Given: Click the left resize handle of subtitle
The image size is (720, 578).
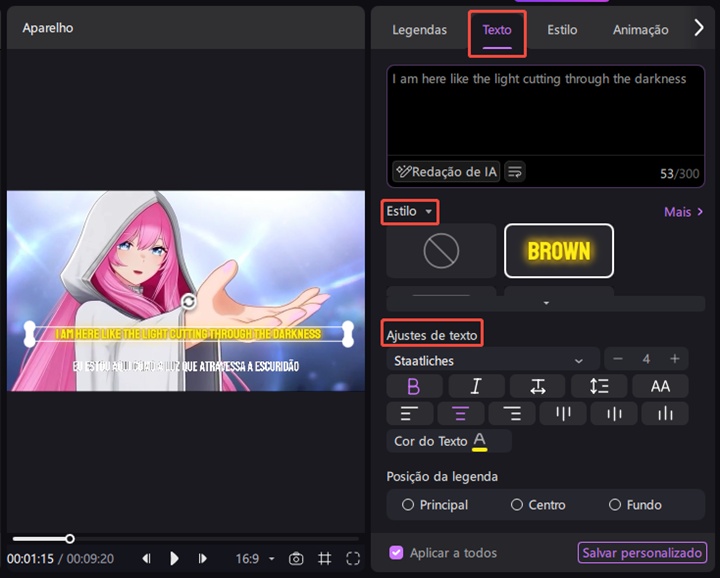Looking at the screenshot, I should (x=29, y=334).
